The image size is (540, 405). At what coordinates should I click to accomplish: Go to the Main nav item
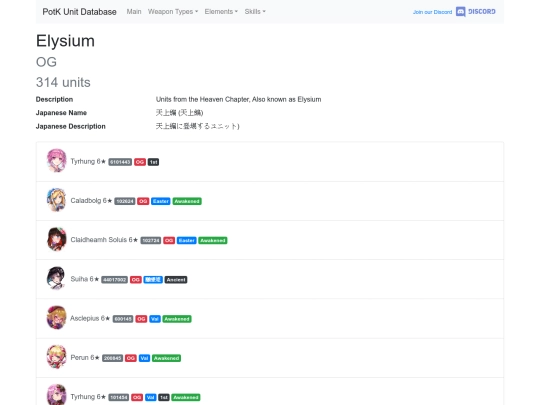click(134, 12)
